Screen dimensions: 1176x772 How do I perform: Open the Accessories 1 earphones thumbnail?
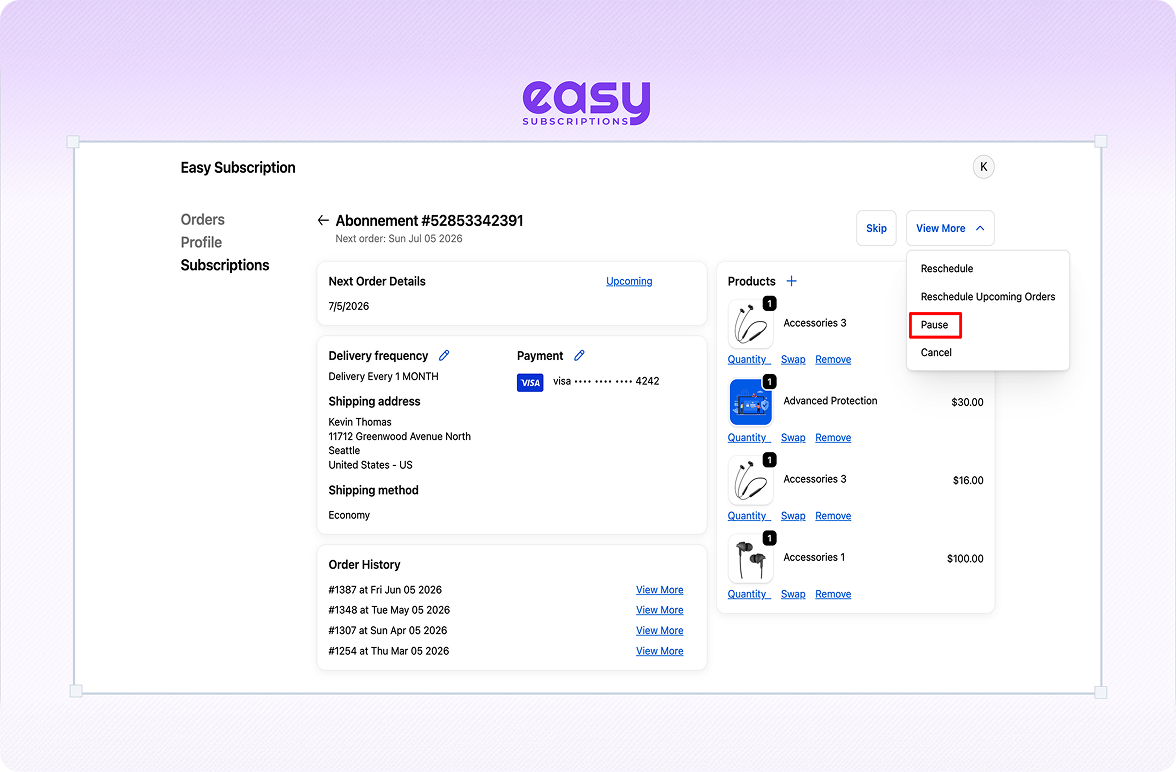coord(750,558)
